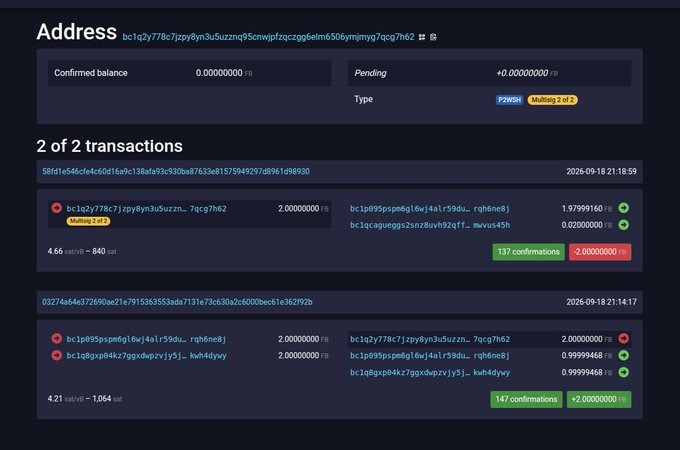Open output address bc1qcagueggs2snz8uvh92qff…mwvus45h
This screenshot has width=680, height=450.
coord(430,225)
